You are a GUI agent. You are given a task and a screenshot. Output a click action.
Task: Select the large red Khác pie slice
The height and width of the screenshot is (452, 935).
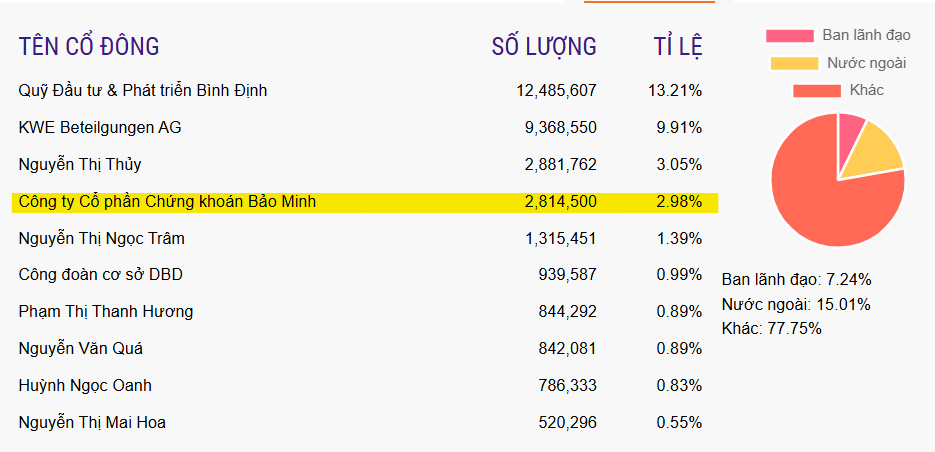click(825, 200)
